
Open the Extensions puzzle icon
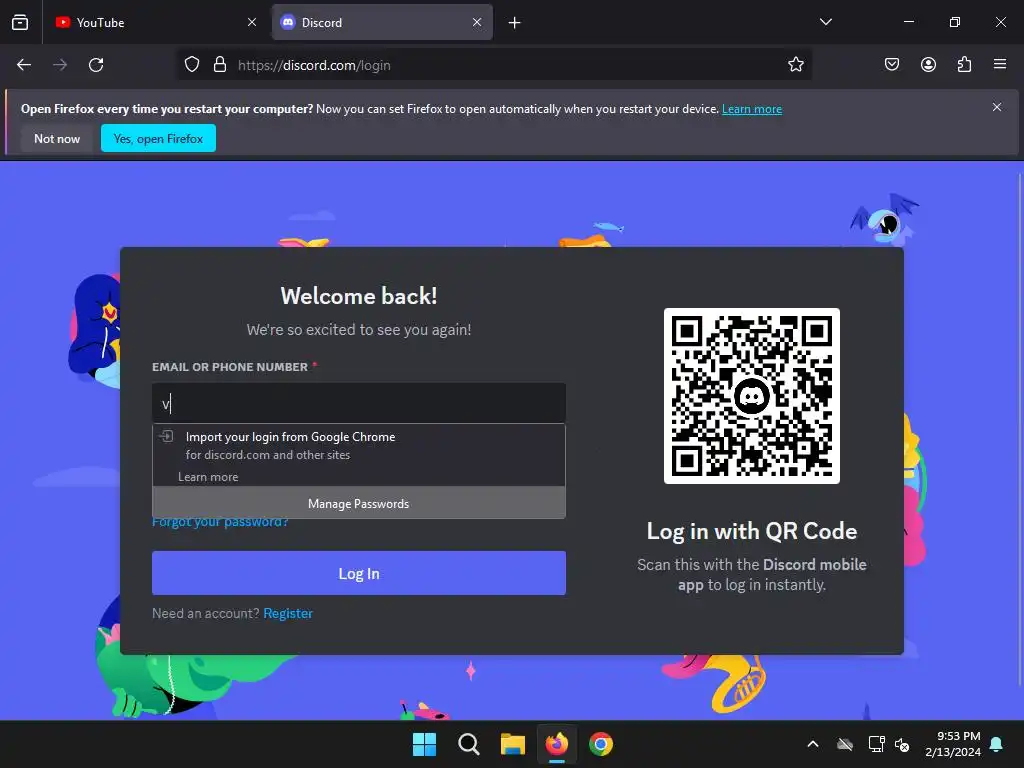click(964, 64)
